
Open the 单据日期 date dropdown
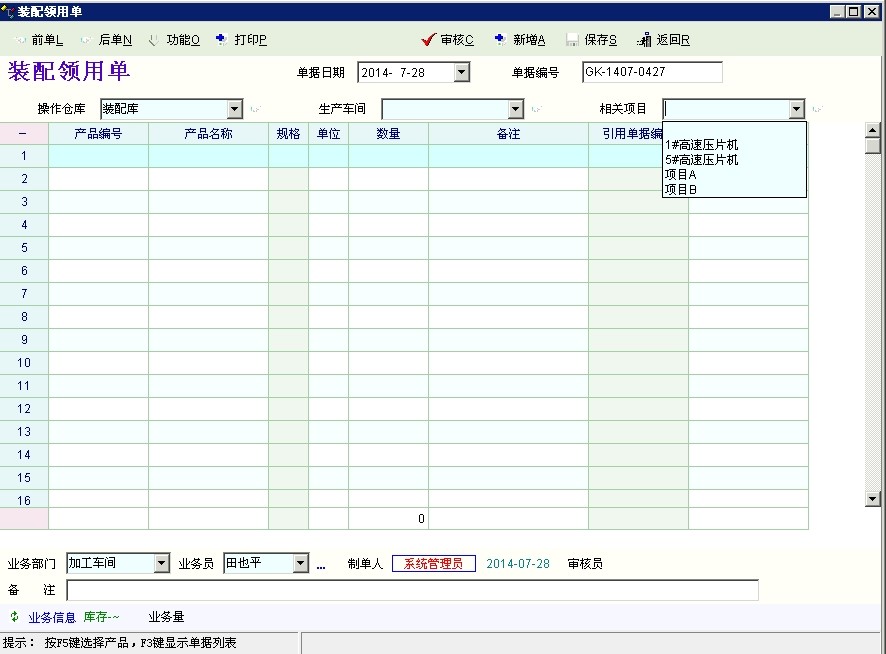[x=461, y=72]
